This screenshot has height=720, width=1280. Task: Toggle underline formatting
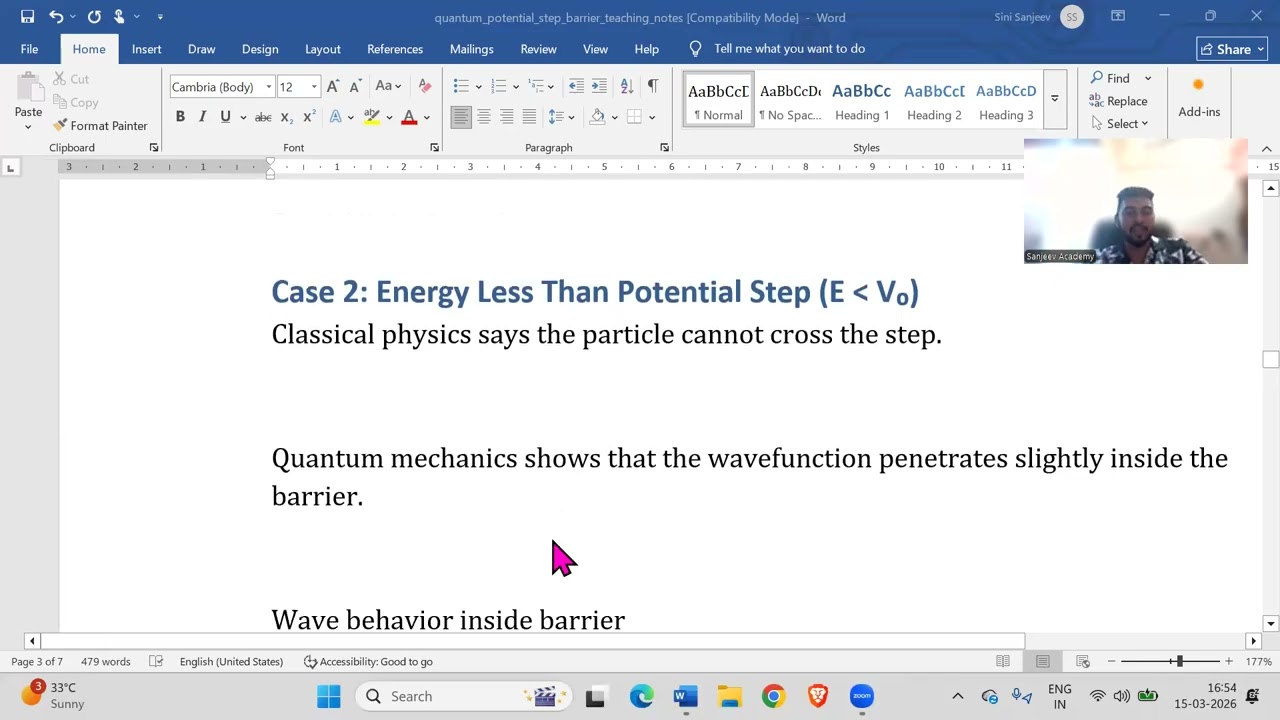click(x=225, y=117)
